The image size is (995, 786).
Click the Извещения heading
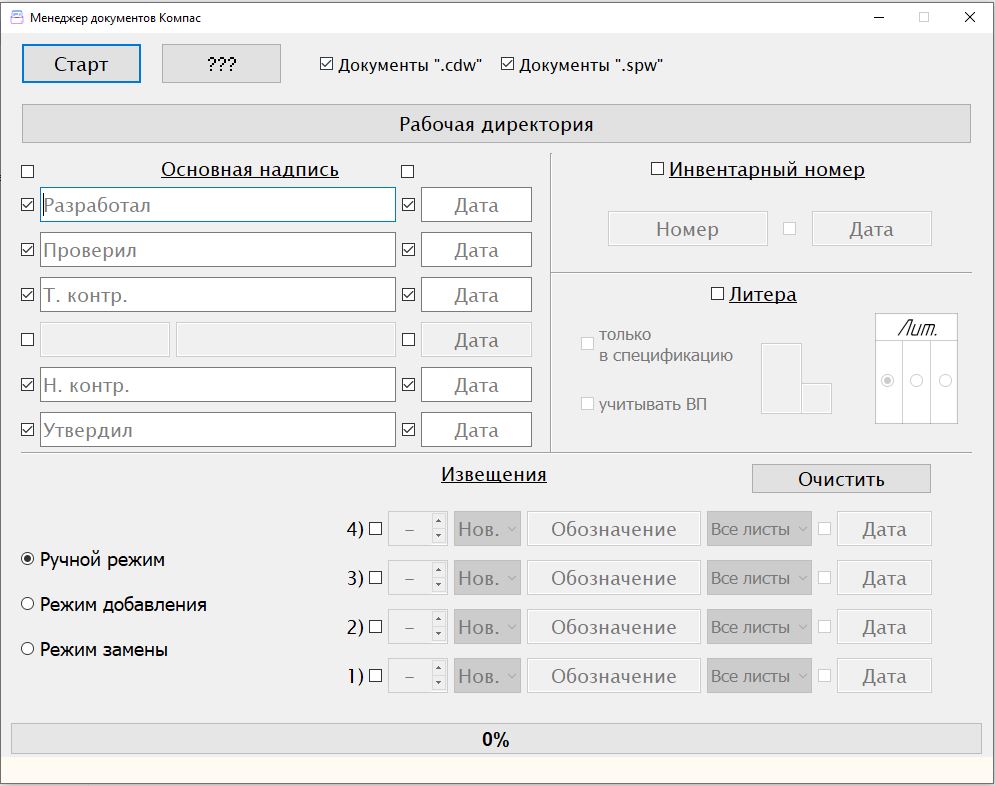point(494,474)
